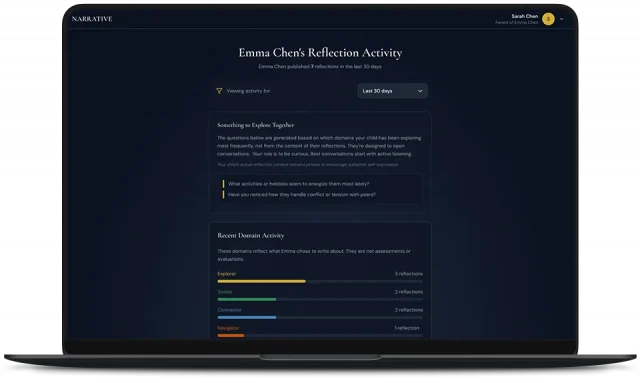The width and height of the screenshot is (640, 383).
Task: Click the Sarah Chen name text
Action: [x=524, y=16]
